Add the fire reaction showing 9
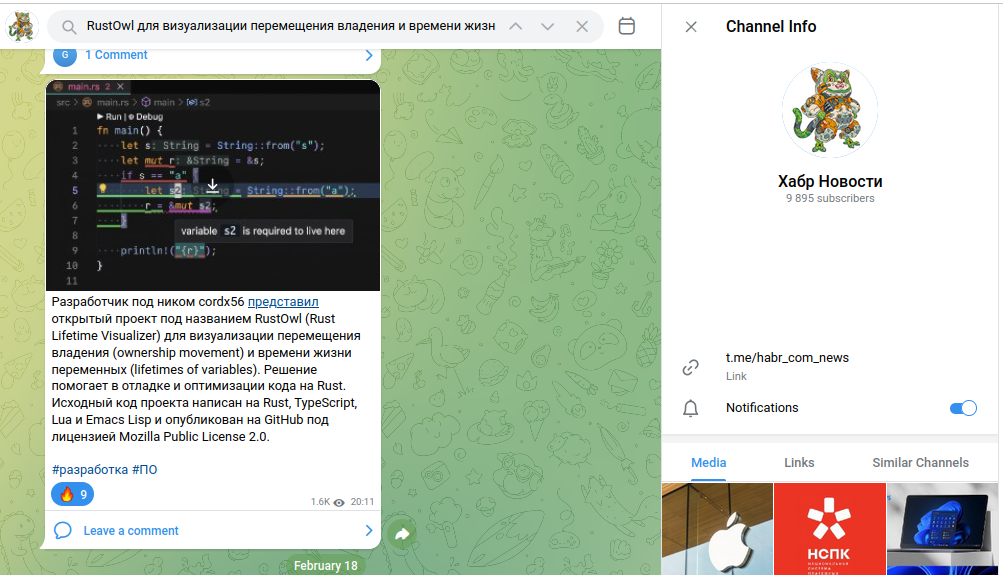Image resolution: width=1003 pixels, height=575 pixels. pos(72,494)
